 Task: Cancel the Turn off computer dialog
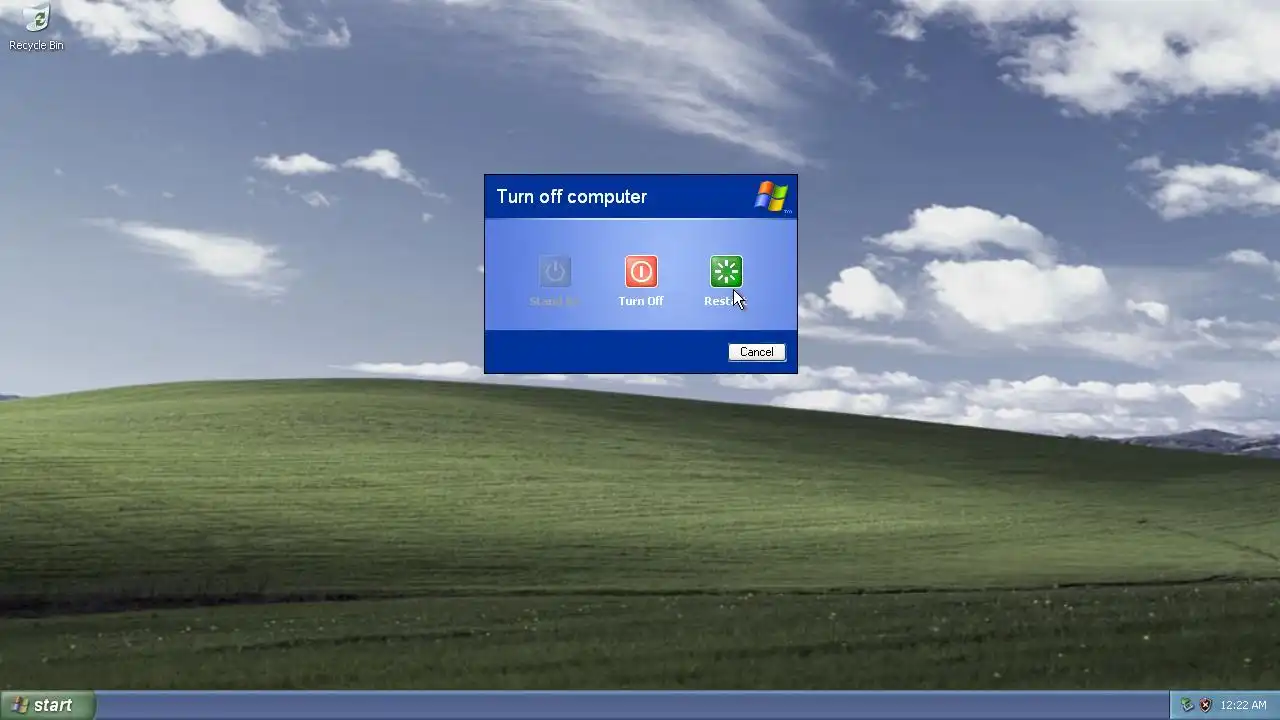coord(757,352)
